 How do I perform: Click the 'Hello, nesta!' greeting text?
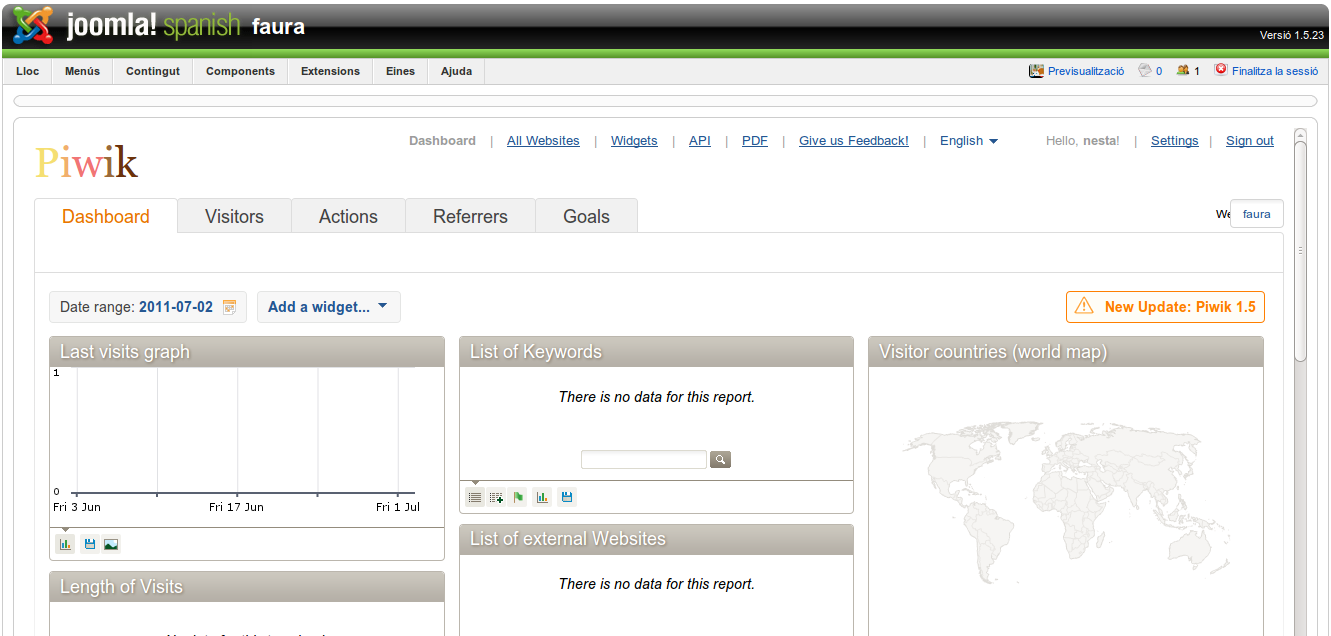(x=1083, y=141)
